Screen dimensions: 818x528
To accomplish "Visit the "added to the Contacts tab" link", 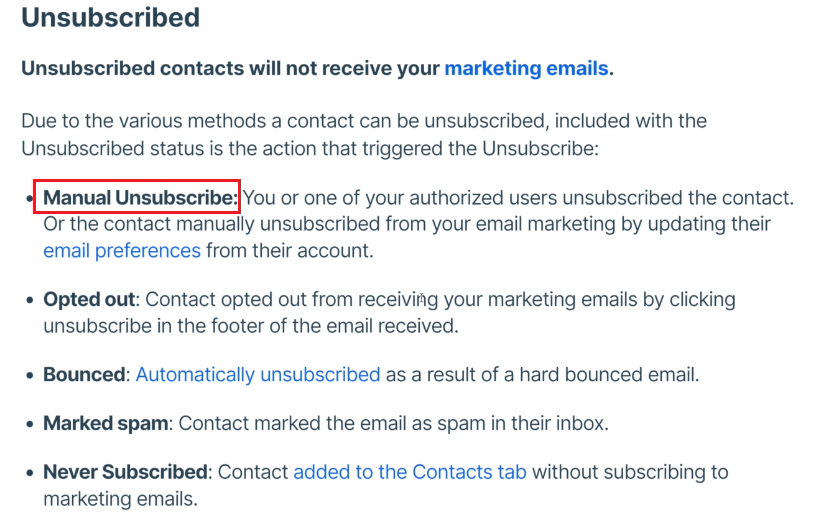I will (x=410, y=472).
